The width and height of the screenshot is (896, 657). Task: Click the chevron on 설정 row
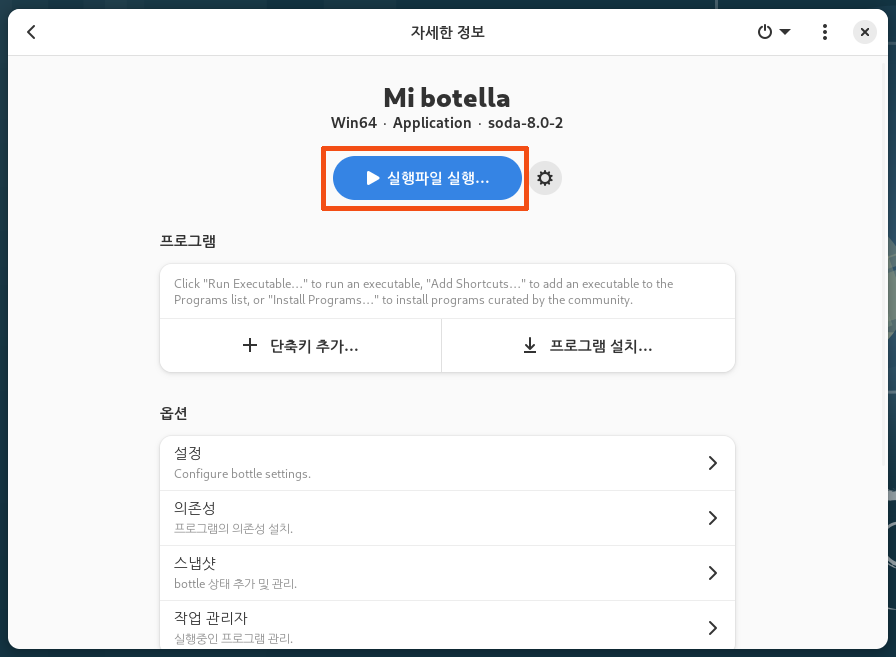(713, 463)
